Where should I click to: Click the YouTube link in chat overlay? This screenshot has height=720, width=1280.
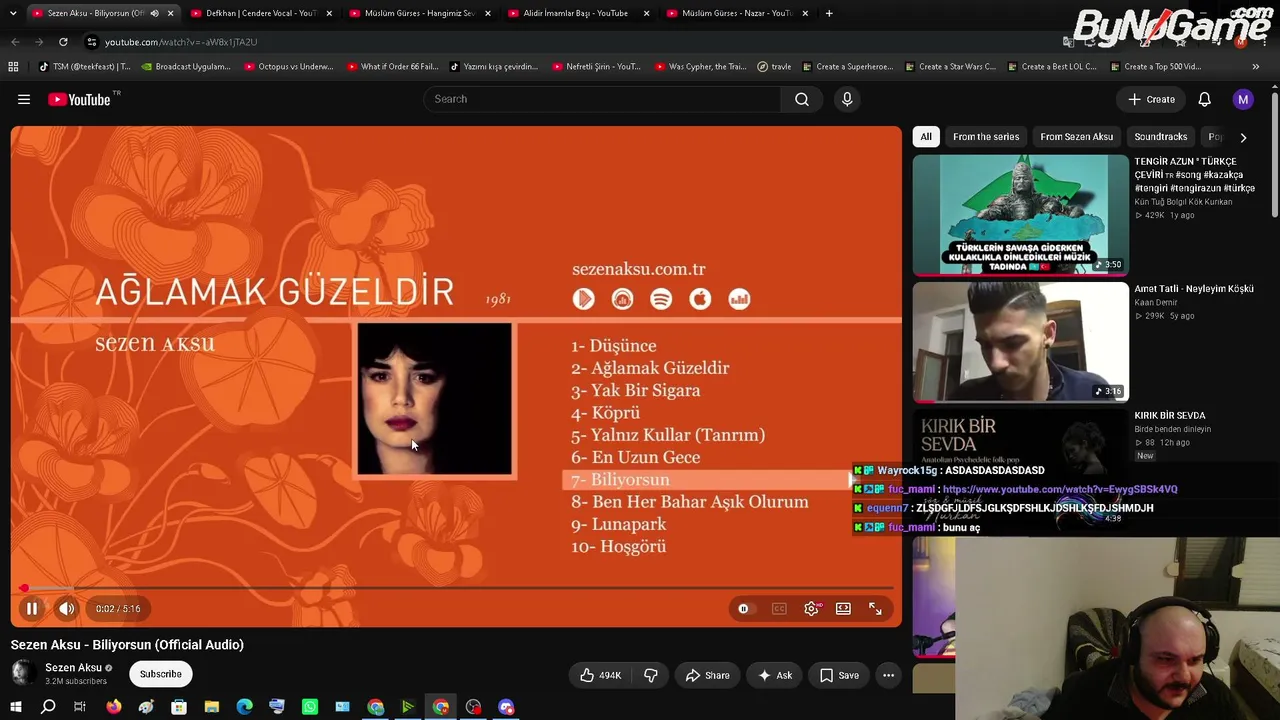click(x=1060, y=489)
